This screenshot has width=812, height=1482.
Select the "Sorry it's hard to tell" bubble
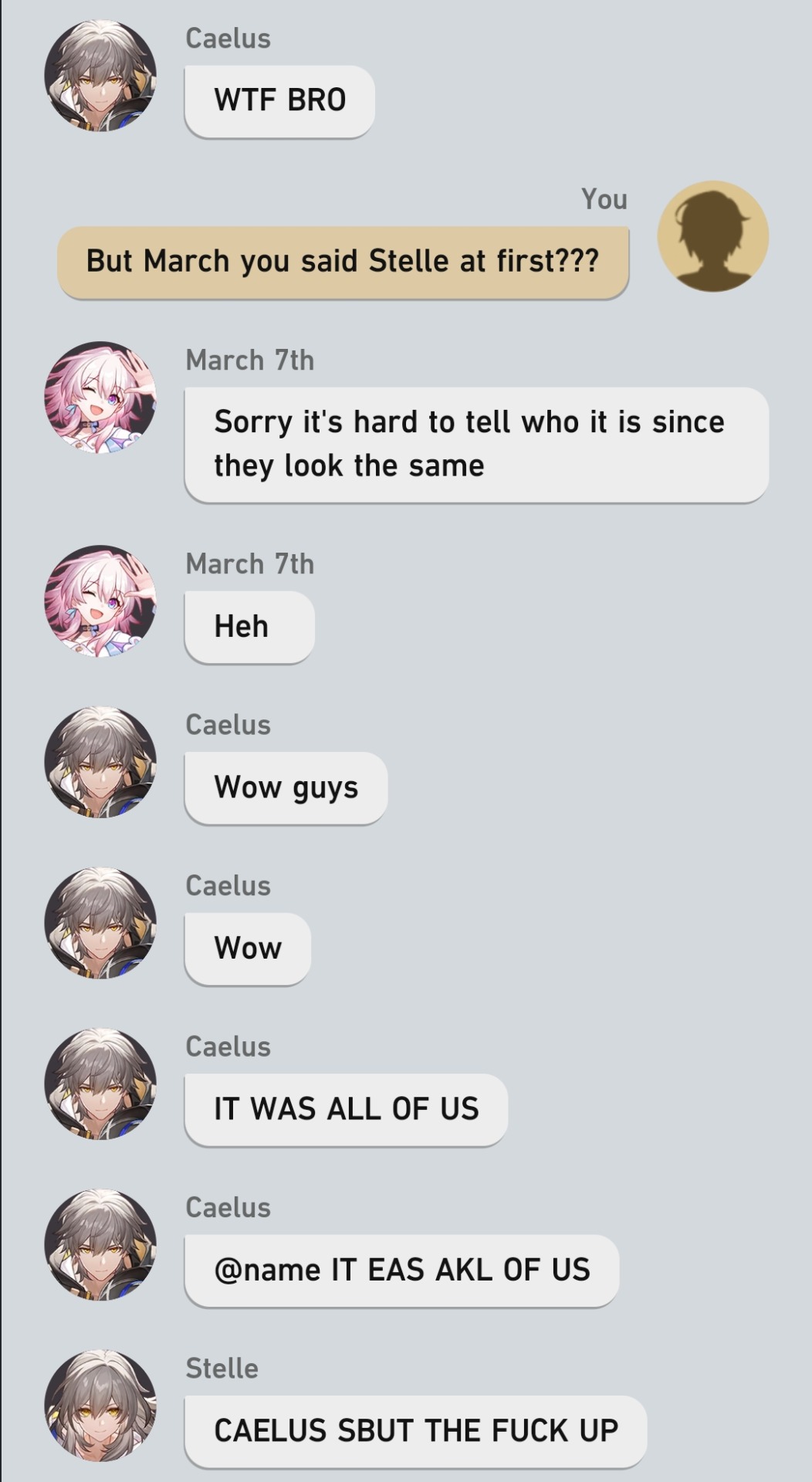(x=477, y=445)
